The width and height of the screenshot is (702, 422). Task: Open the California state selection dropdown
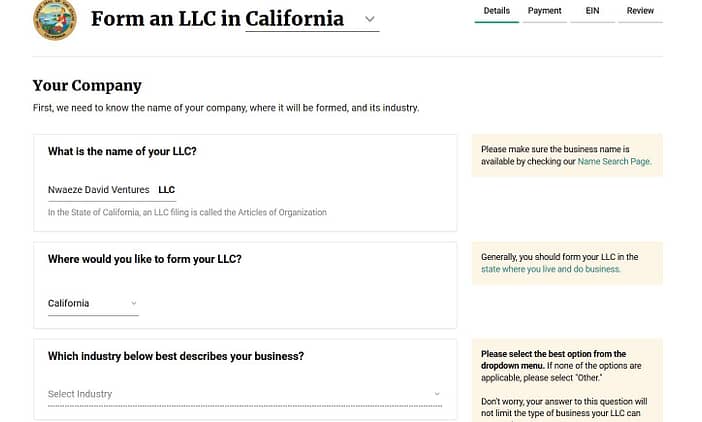click(93, 303)
